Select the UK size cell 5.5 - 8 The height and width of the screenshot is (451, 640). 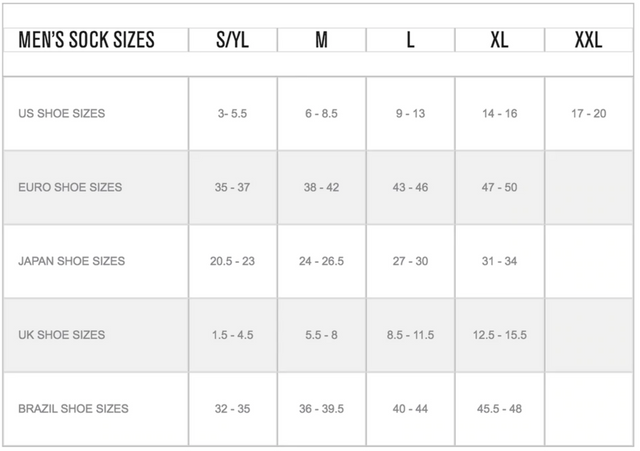[x=321, y=335]
